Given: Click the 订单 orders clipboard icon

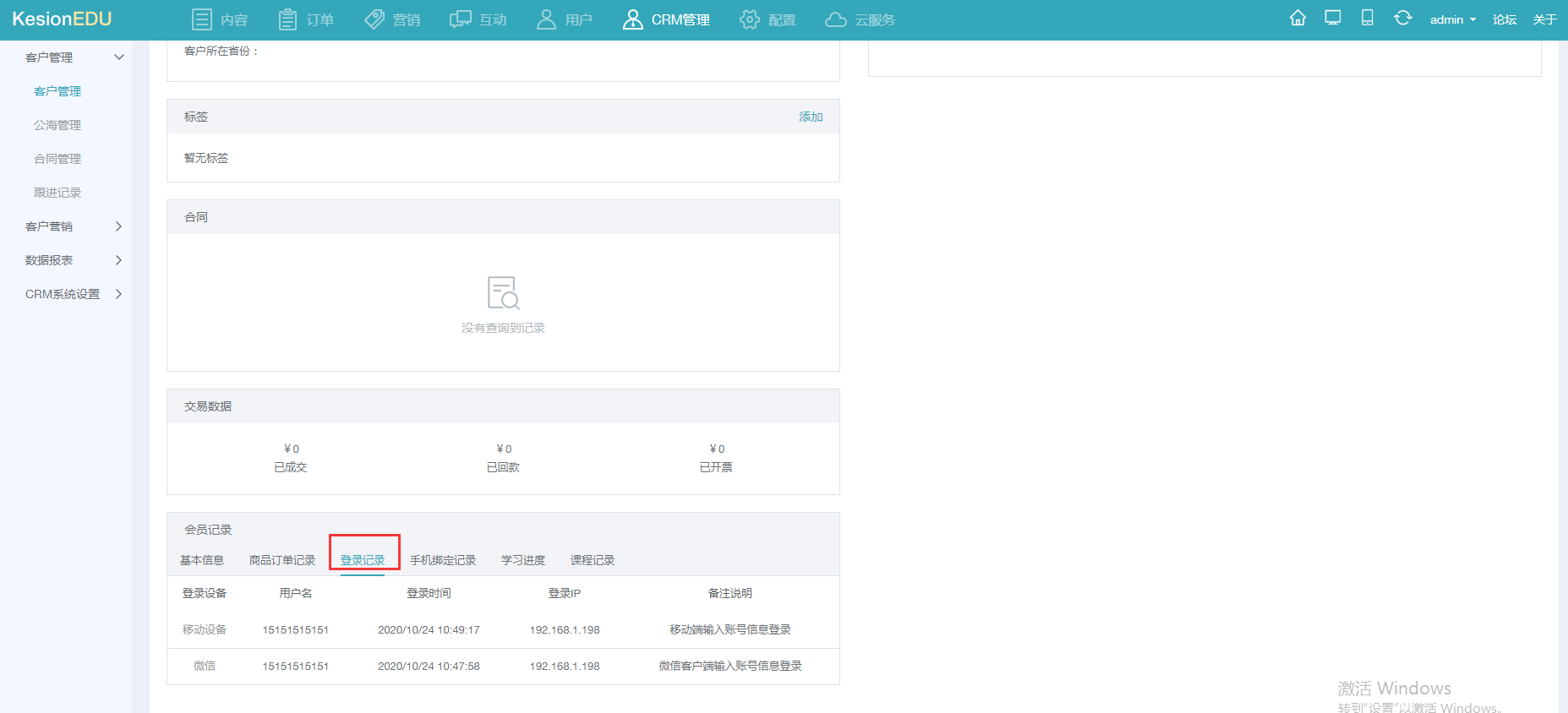Looking at the screenshot, I should click(287, 19).
